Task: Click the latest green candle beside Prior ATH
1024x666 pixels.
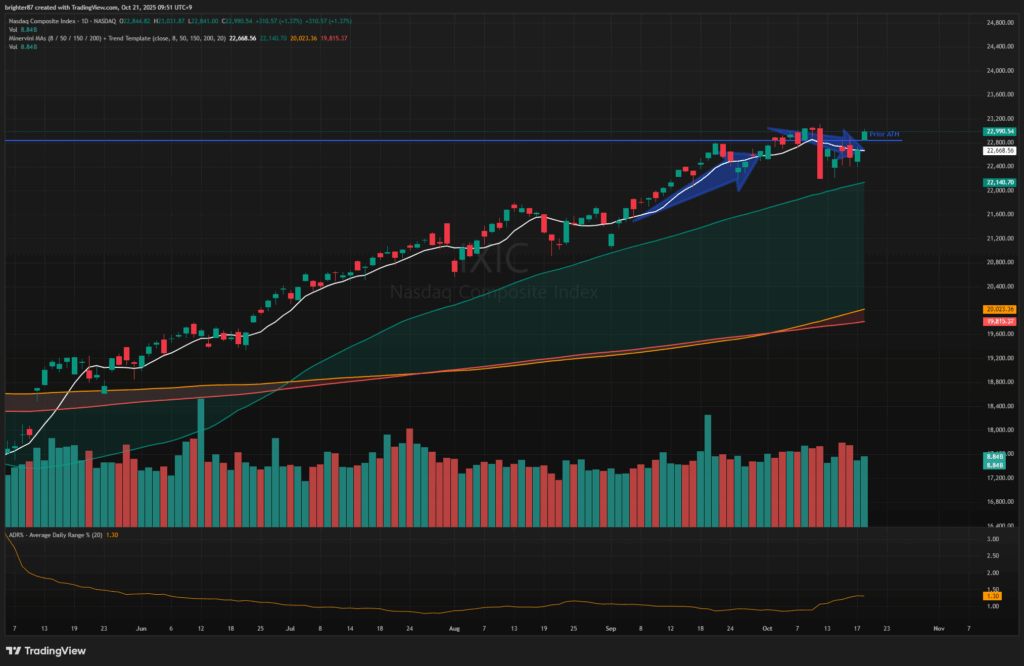Action: click(864, 135)
